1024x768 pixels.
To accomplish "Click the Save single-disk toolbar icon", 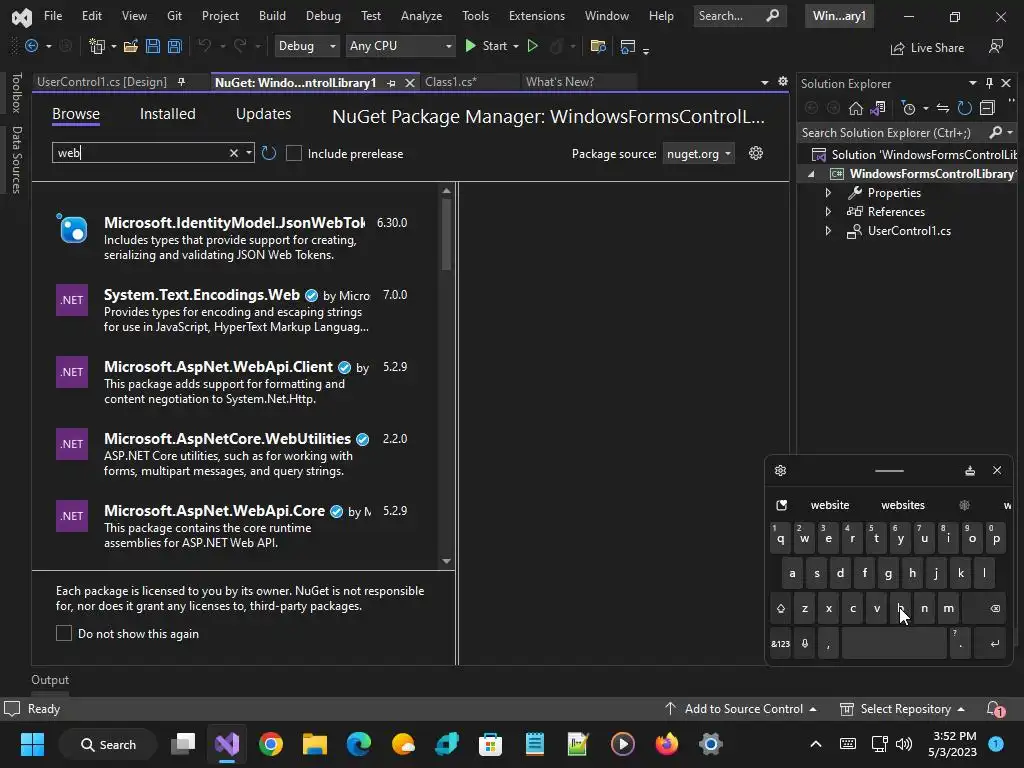I will pyautogui.click(x=153, y=46).
